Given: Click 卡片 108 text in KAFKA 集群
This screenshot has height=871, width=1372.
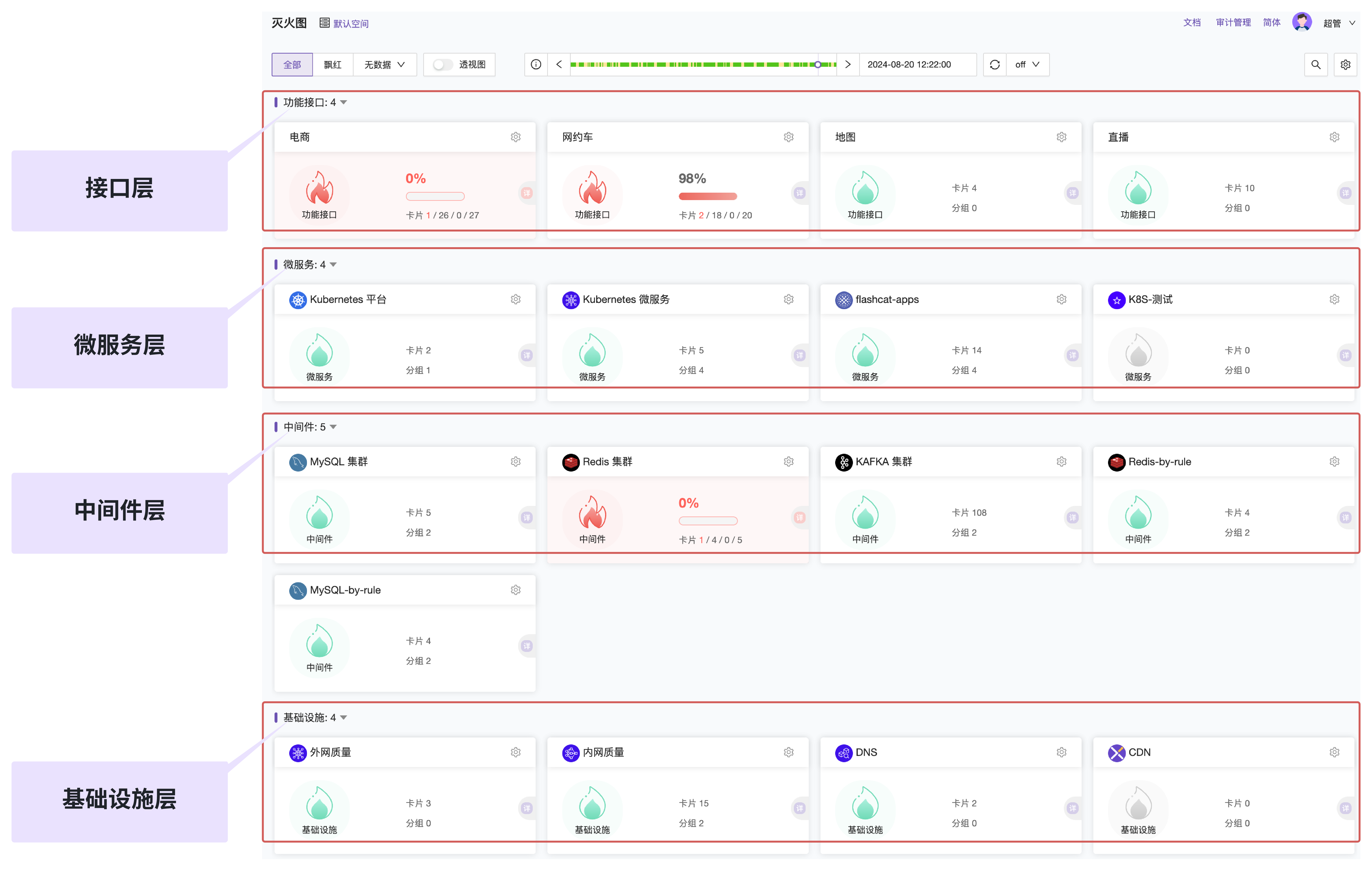Looking at the screenshot, I should pyautogui.click(x=969, y=513).
